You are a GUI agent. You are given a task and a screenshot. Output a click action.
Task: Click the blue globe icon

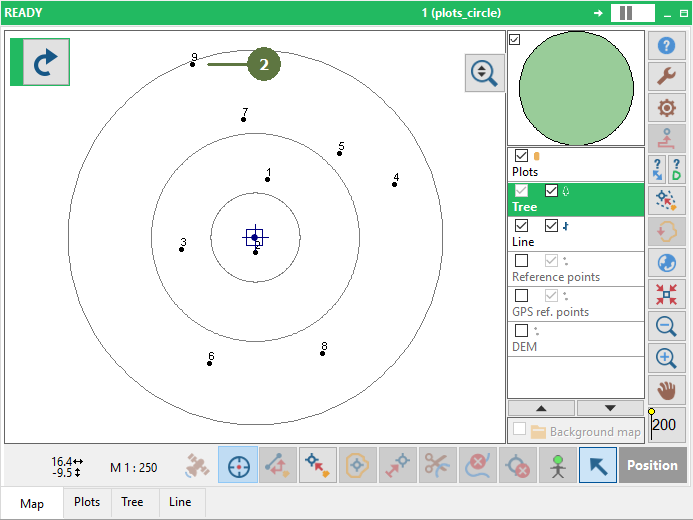(x=666, y=263)
